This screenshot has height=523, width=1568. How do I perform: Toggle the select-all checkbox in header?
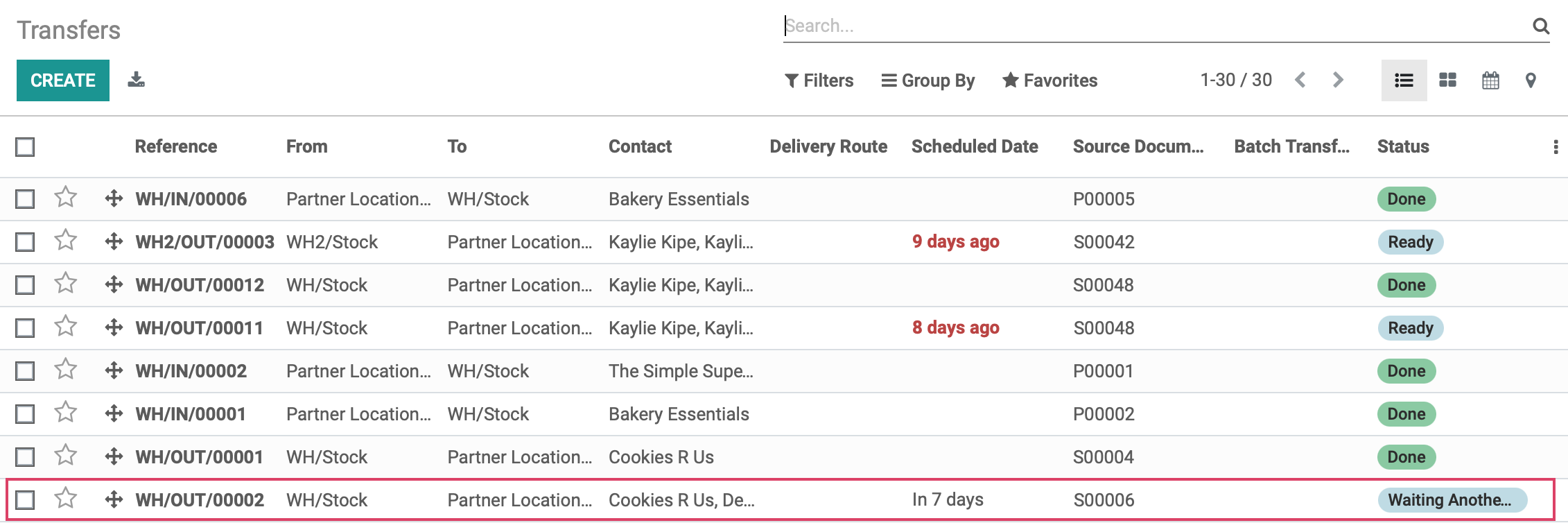25,147
